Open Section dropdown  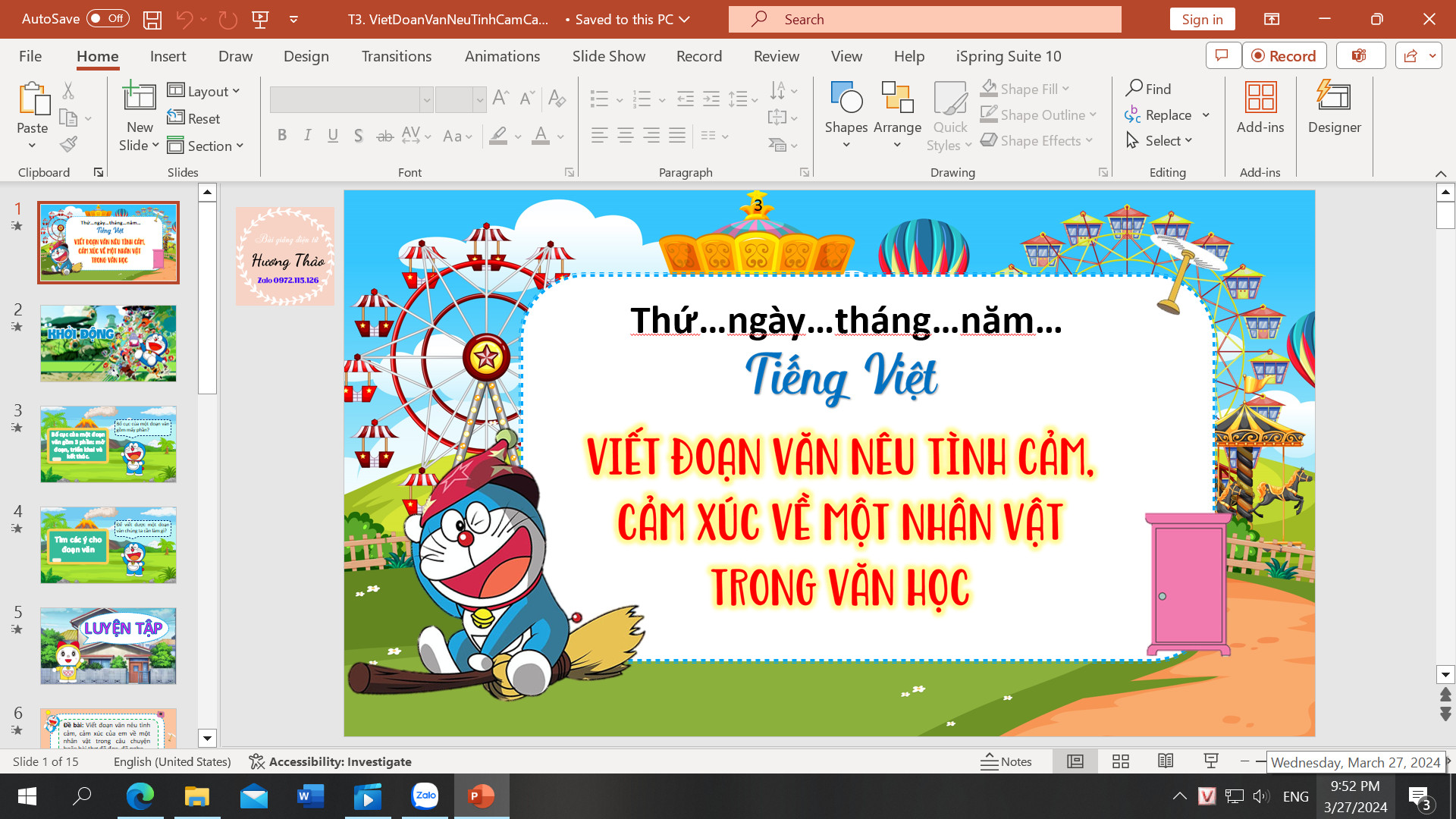(206, 146)
